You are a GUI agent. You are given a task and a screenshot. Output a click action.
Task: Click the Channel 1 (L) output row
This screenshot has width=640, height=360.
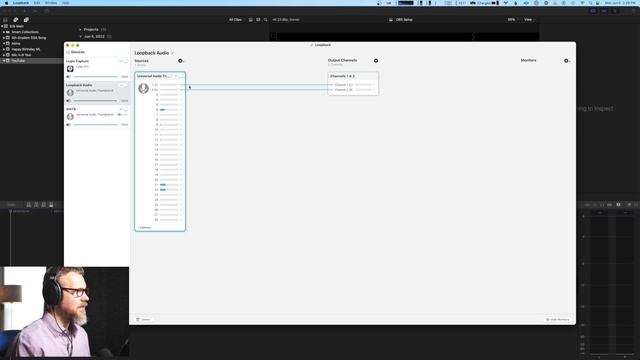(x=353, y=85)
